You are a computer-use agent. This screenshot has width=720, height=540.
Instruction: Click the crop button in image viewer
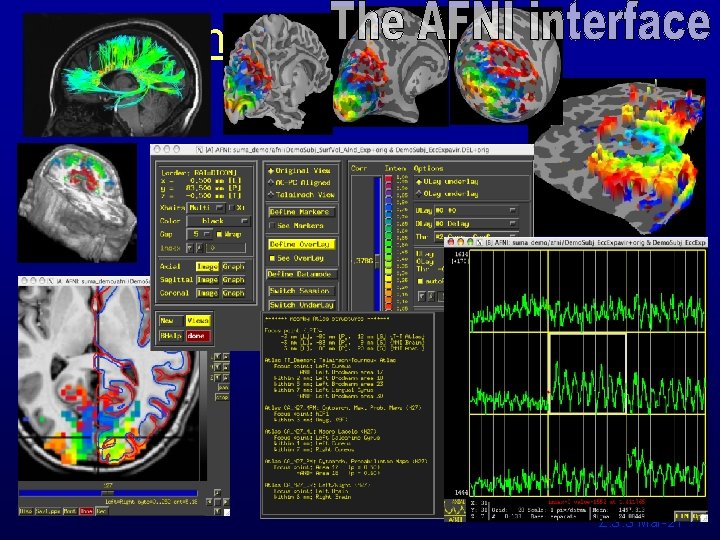(x=222, y=397)
